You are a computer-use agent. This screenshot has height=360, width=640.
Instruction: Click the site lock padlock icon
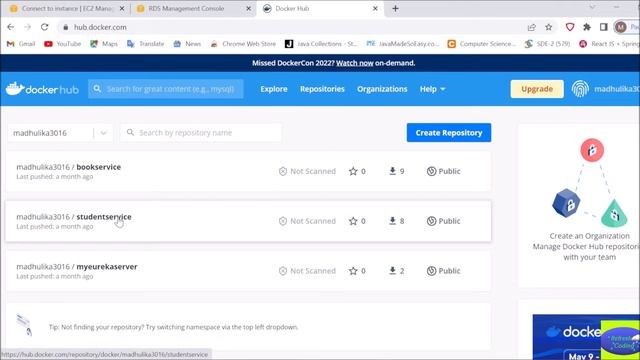coord(65,27)
